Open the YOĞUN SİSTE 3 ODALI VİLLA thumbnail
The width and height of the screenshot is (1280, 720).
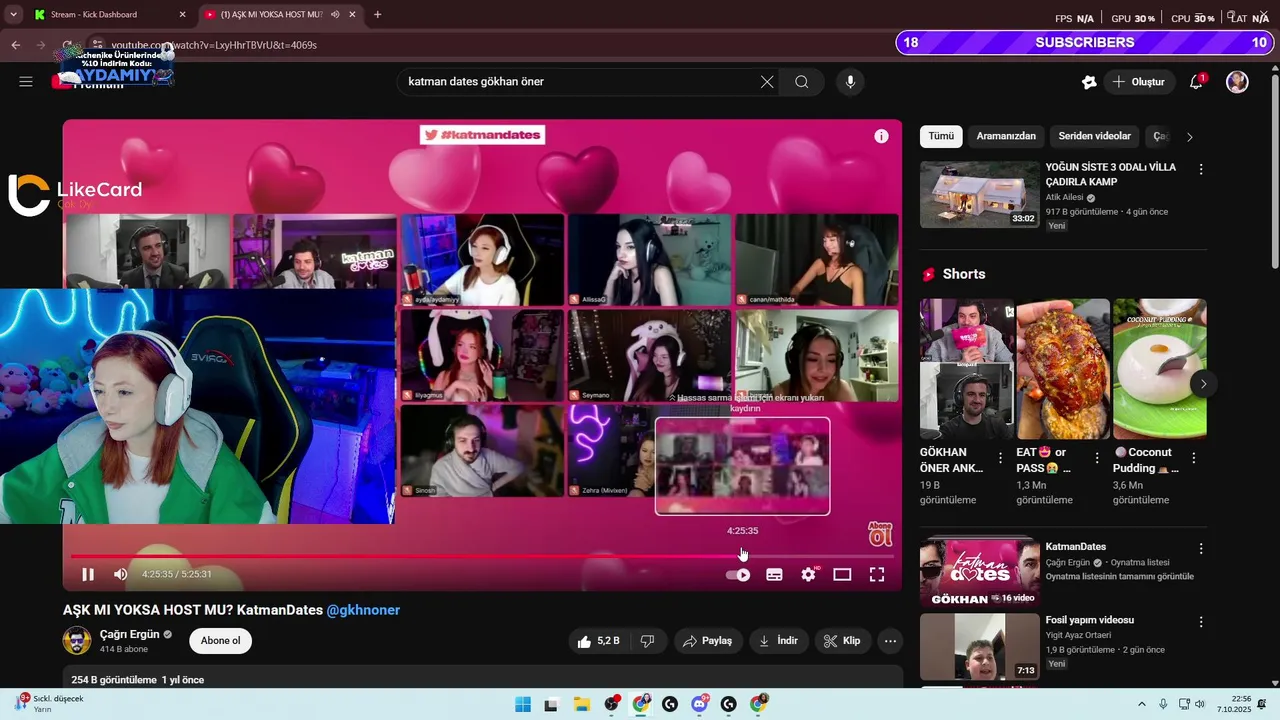pos(980,194)
